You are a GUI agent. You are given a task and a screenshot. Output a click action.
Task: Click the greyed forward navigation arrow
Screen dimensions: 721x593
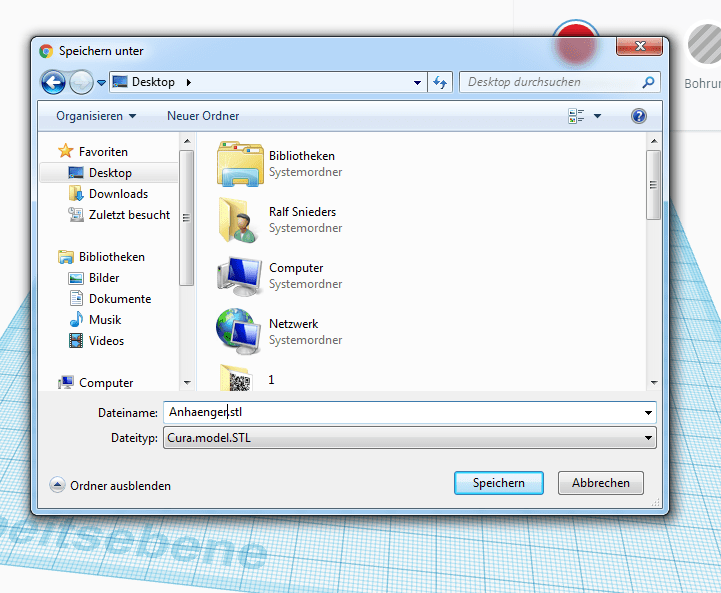(81, 83)
